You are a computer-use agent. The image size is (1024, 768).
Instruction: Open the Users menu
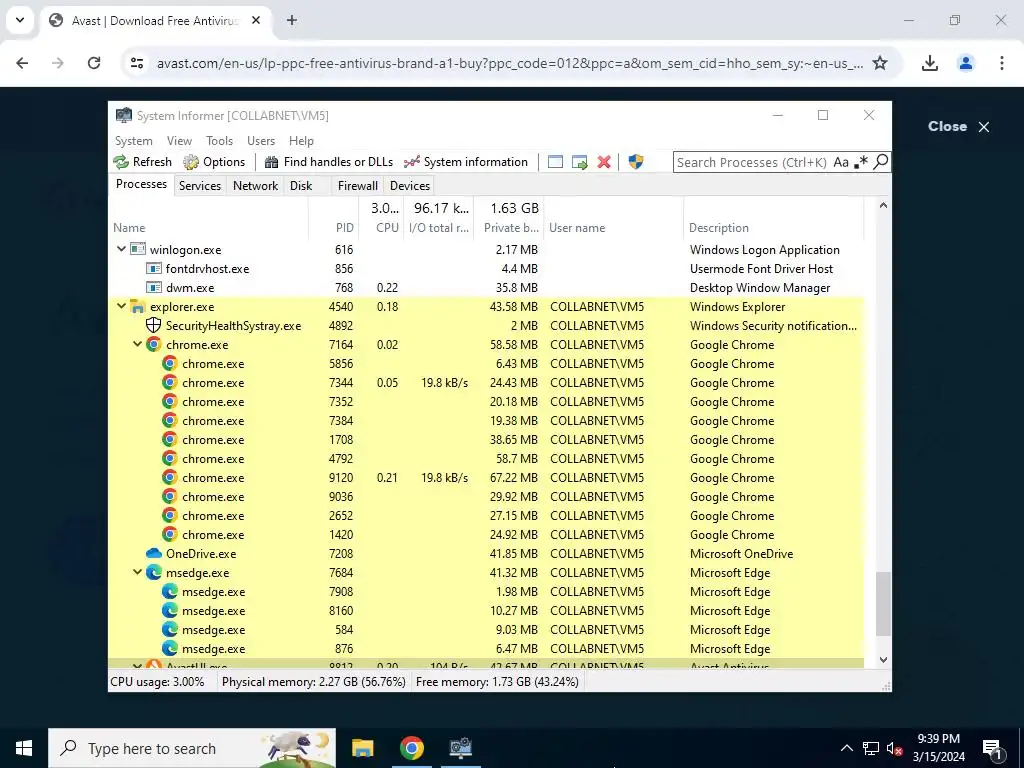point(261,141)
